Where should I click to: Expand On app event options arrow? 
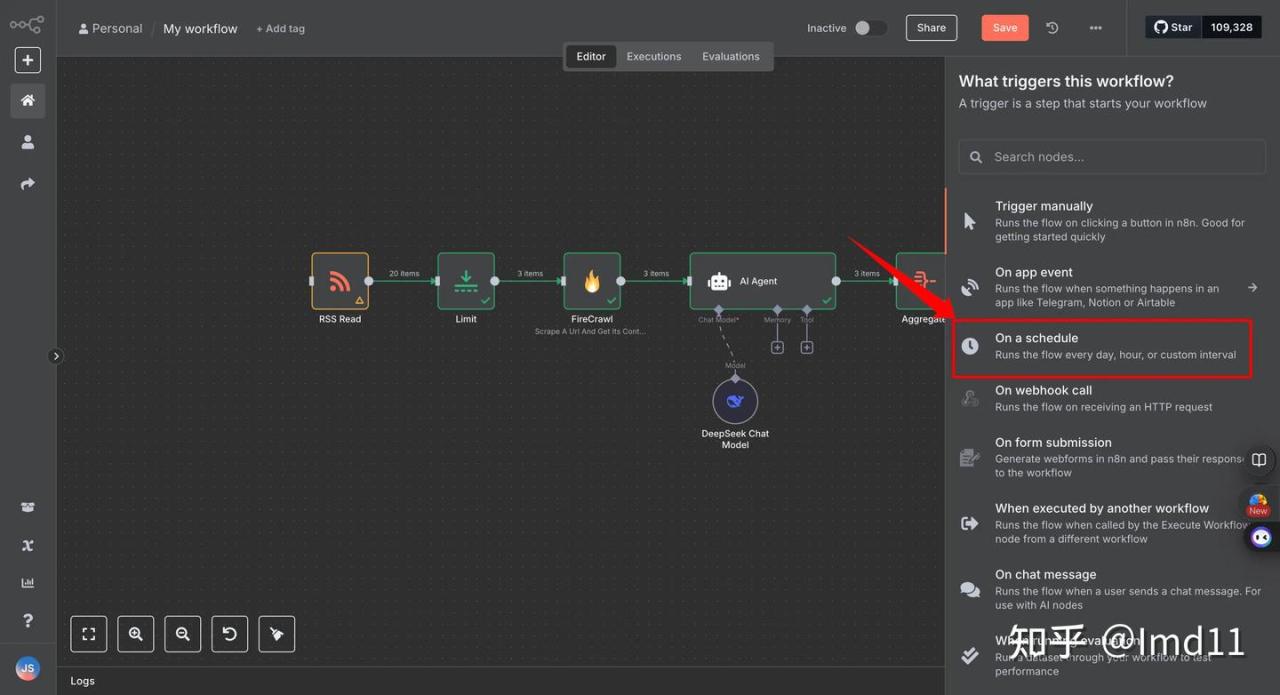coord(1252,288)
